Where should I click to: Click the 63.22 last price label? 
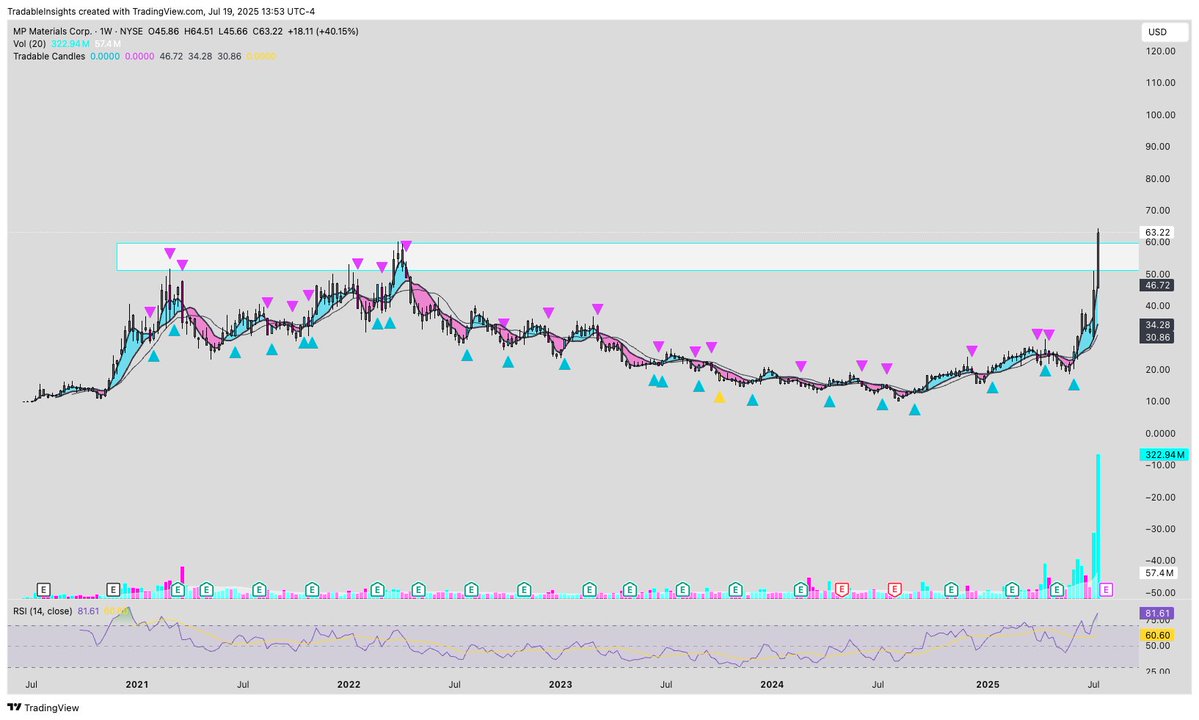click(1157, 232)
